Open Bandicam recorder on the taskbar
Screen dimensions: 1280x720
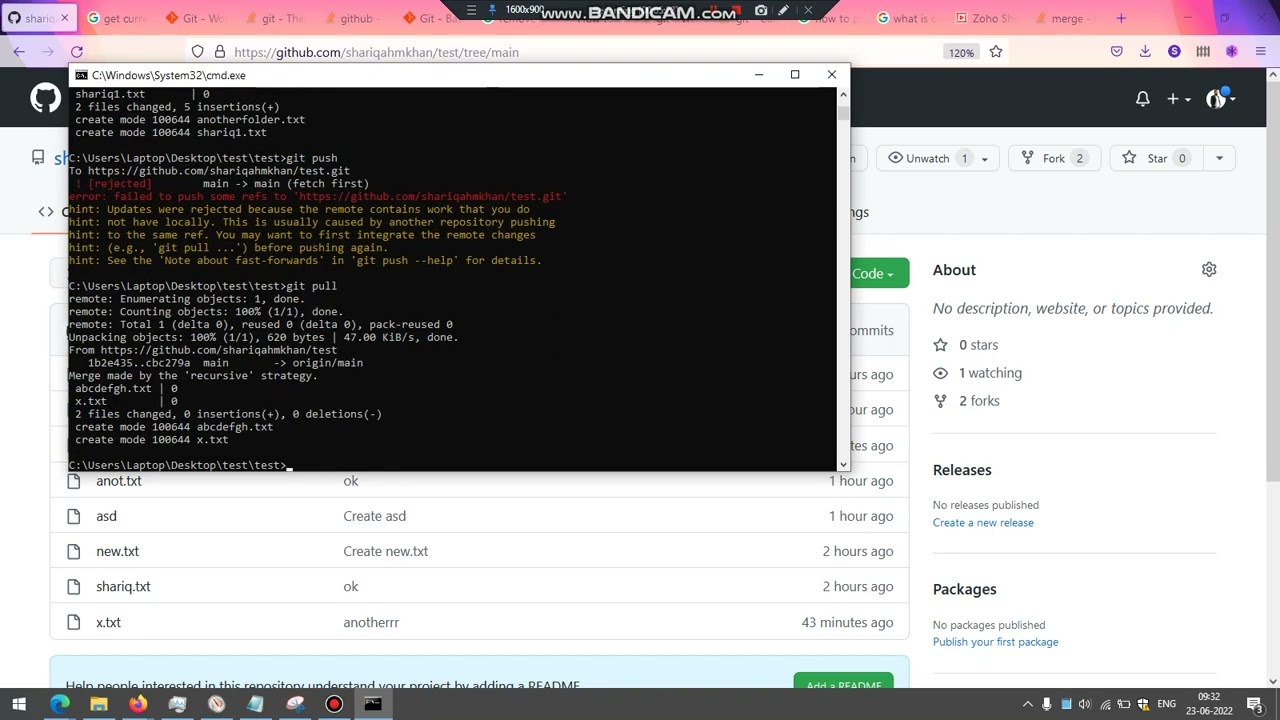click(x=334, y=704)
